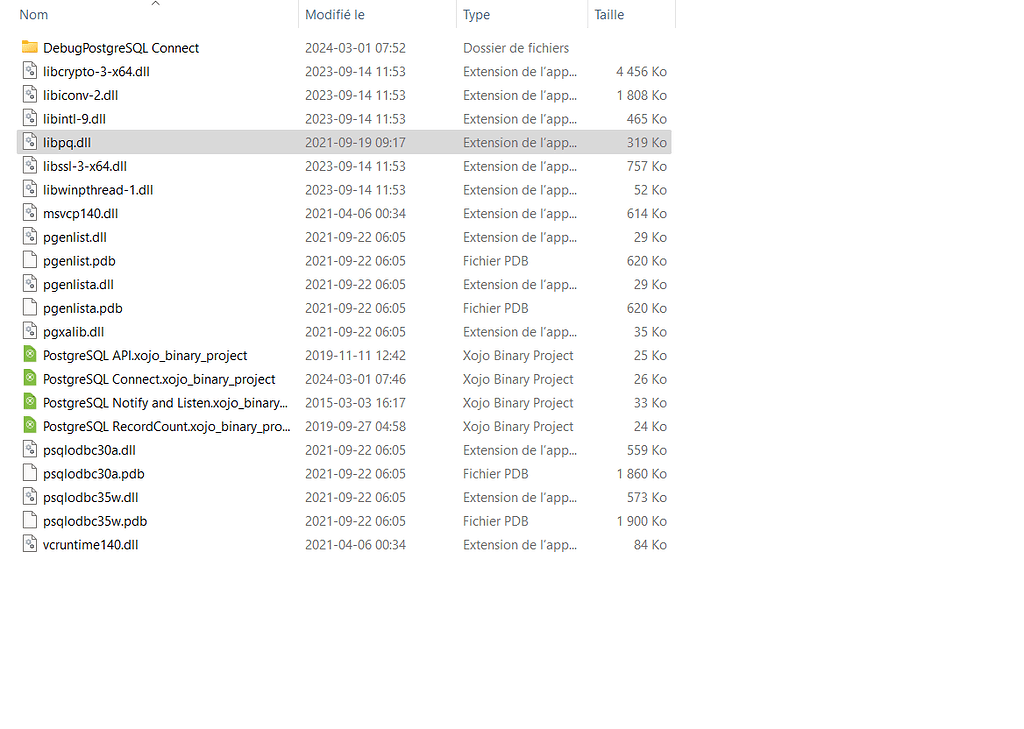Click the Type column header
Viewport: 1024px width, 729px height.
(476, 15)
